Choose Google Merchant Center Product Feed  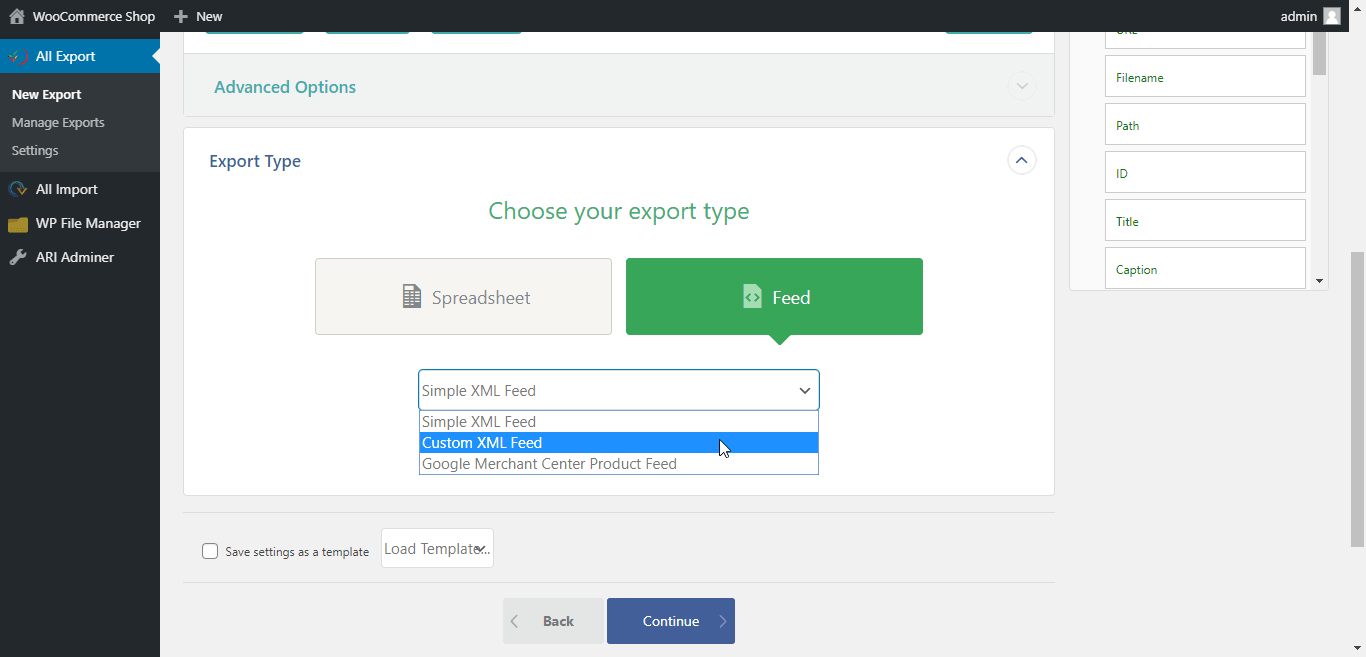[618, 464]
